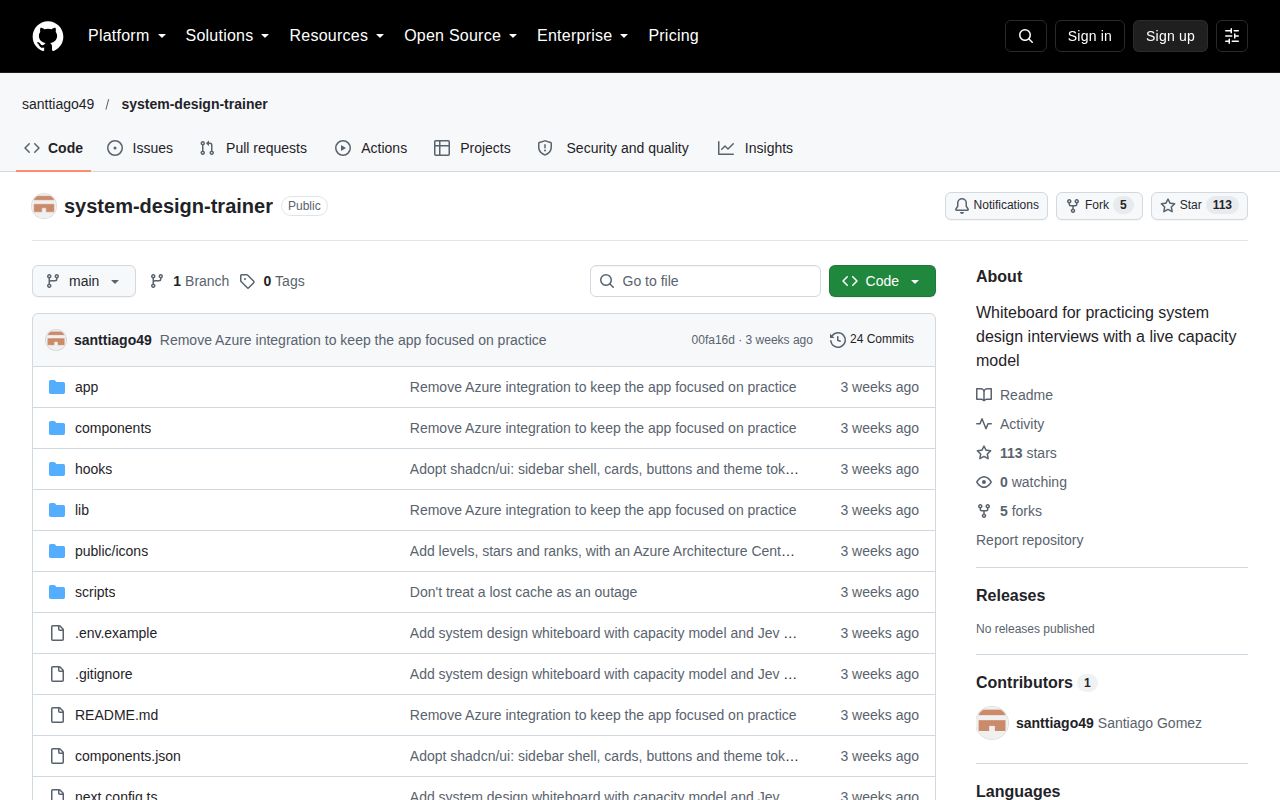Viewport: 1280px width, 800px height.
Task: Open the main branch selector dropdown
Action: 84,281
